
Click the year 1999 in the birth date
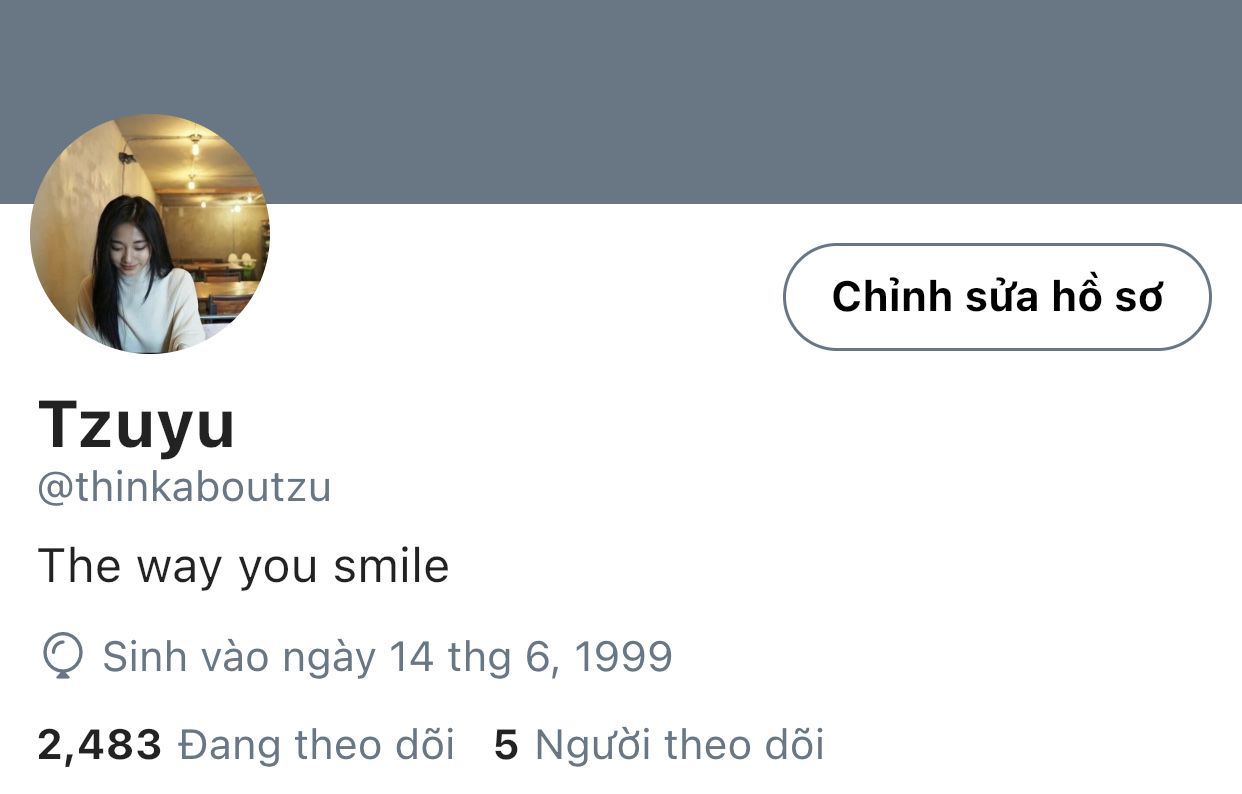[x=624, y=657]
